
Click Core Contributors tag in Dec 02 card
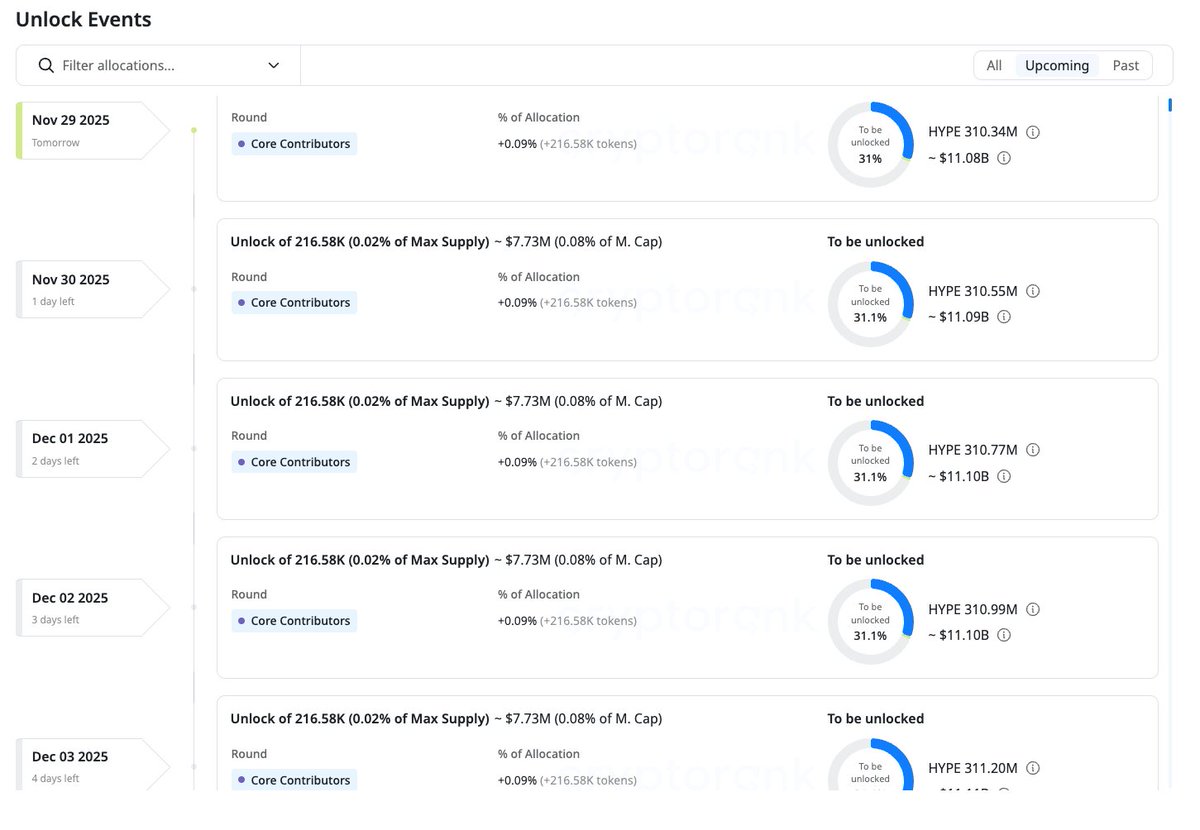[x=294, y=621]
